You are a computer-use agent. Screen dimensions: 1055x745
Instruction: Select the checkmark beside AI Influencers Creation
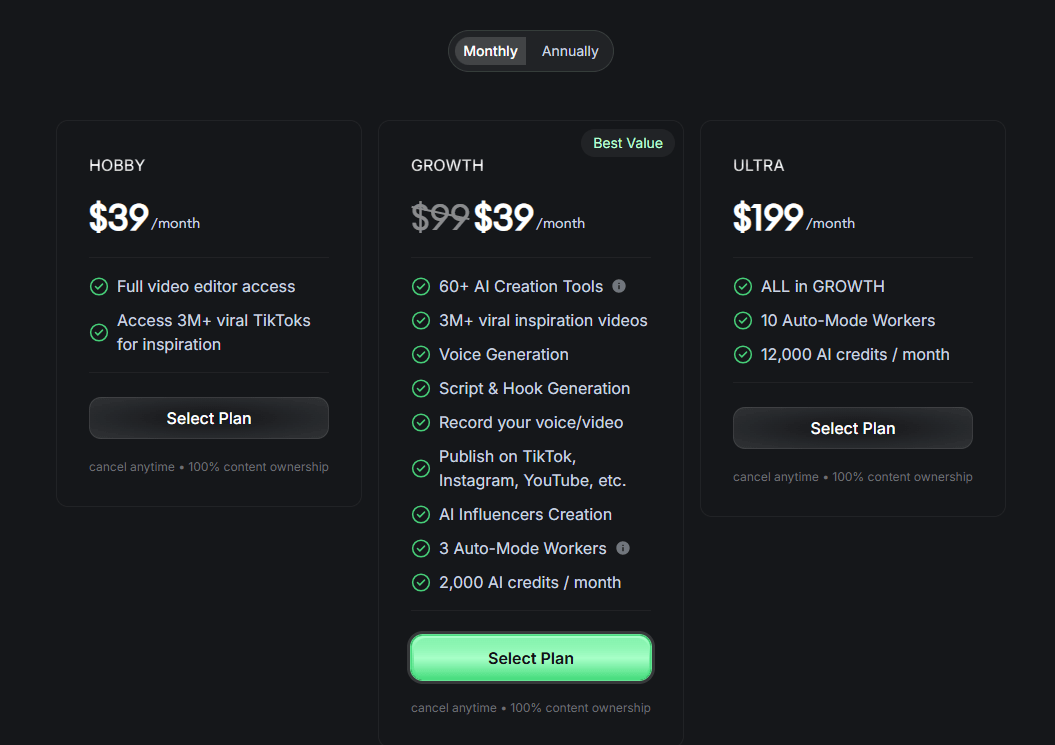(420, 514)
